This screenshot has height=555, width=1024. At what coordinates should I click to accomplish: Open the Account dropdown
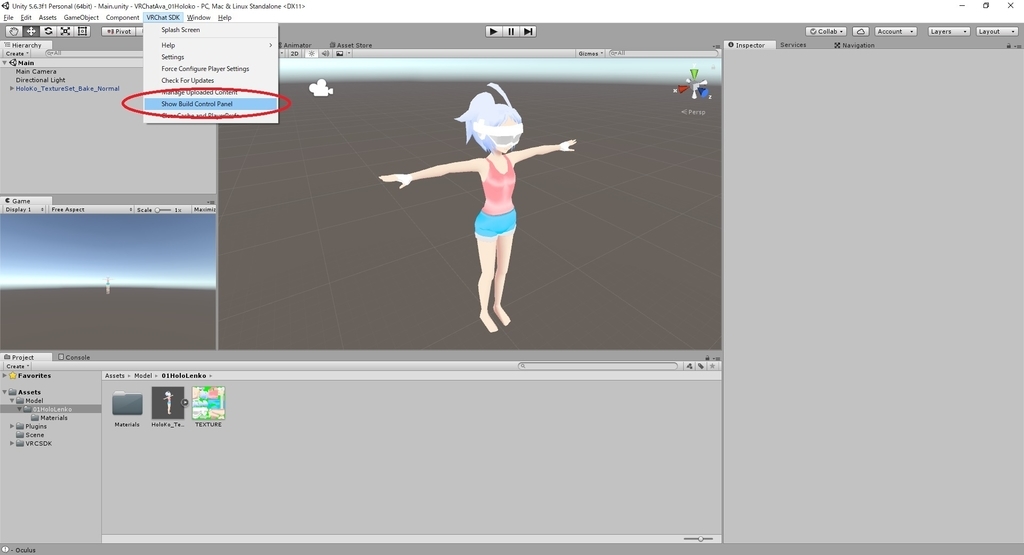pos(895,31)
